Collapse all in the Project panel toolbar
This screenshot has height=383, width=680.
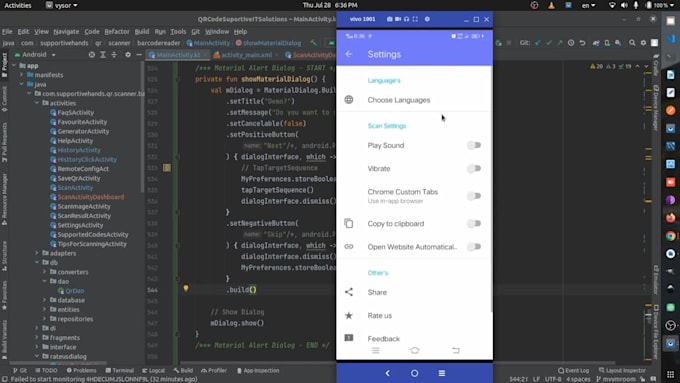(x=114, y=55)
